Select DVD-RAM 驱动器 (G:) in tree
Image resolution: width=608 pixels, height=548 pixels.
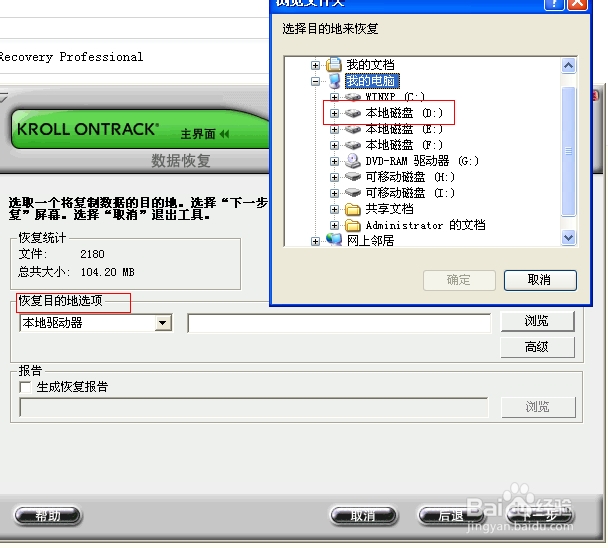[422, 161]
